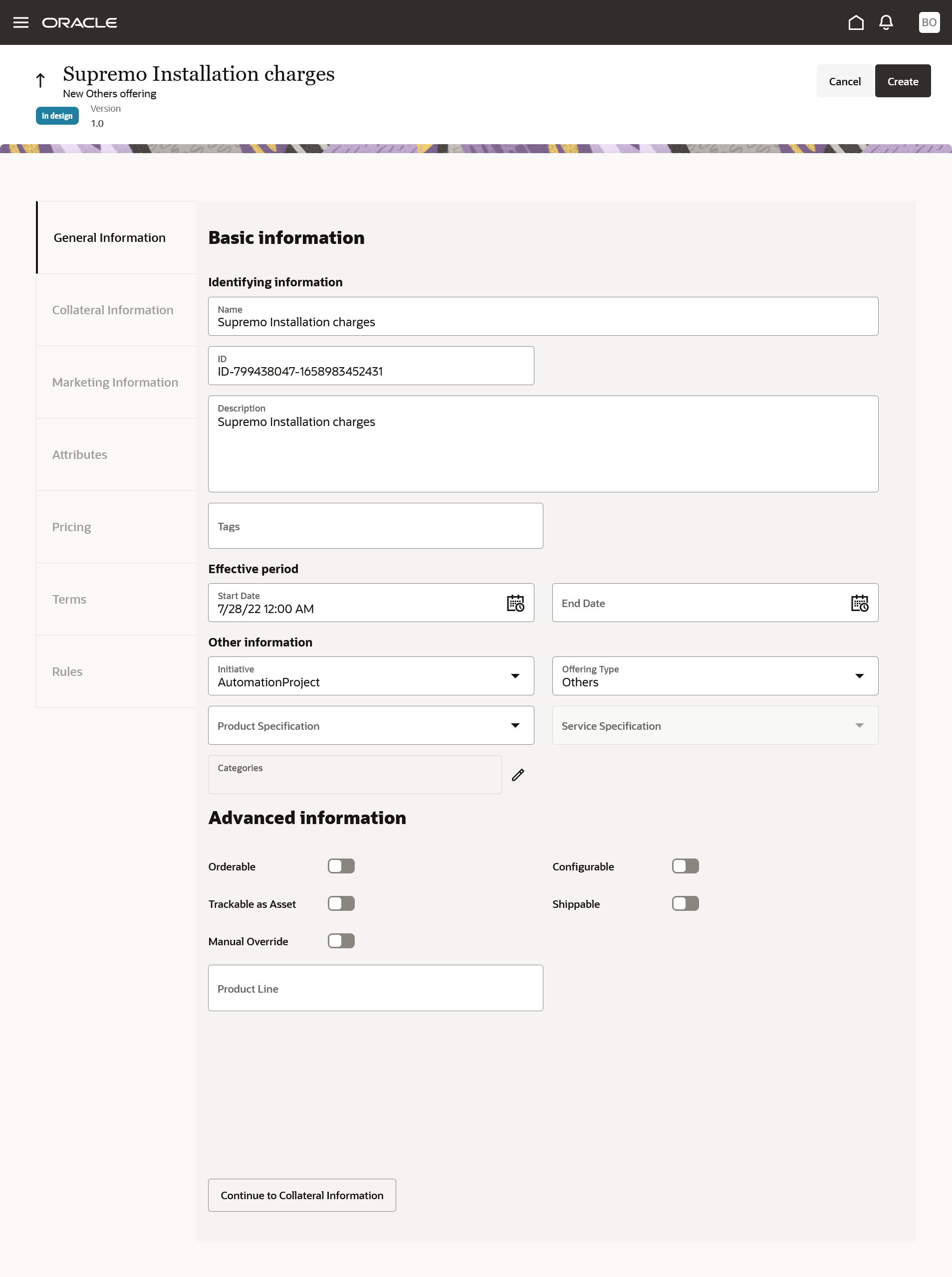Click the back arrow next to the title
Viewport: 952px width, 1277px height.
point(40,79)
